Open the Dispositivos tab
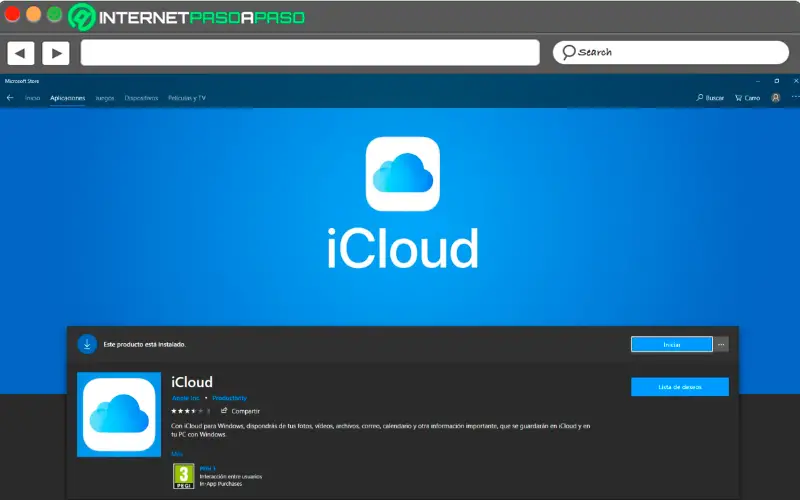The width and height of the screenshot is (800, 500). pos(141,98)
